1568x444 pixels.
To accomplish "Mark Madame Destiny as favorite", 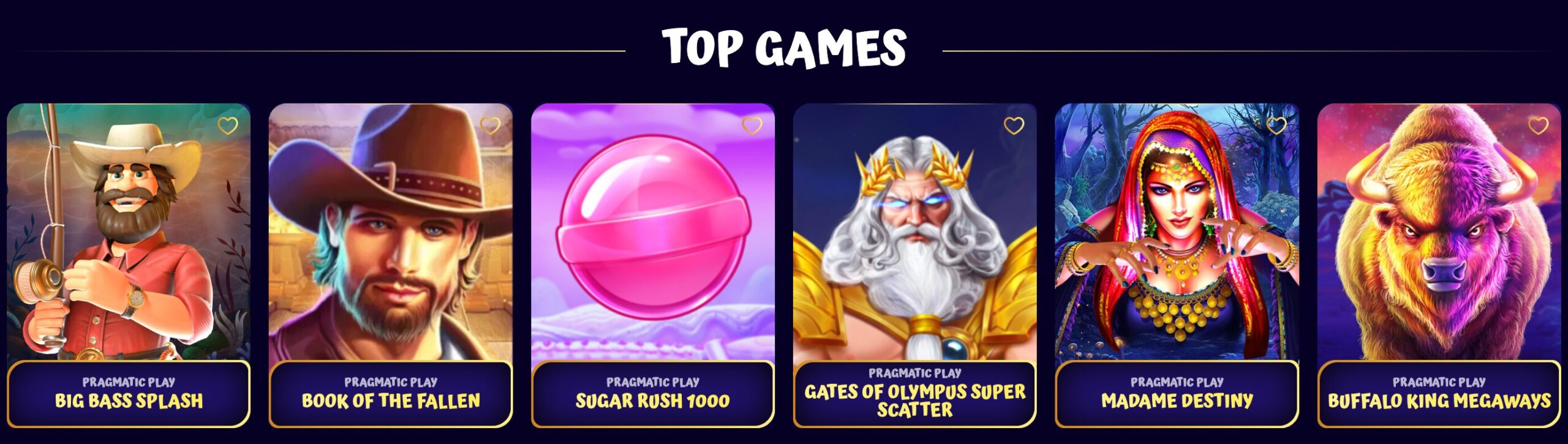I will coord(1276,126).
